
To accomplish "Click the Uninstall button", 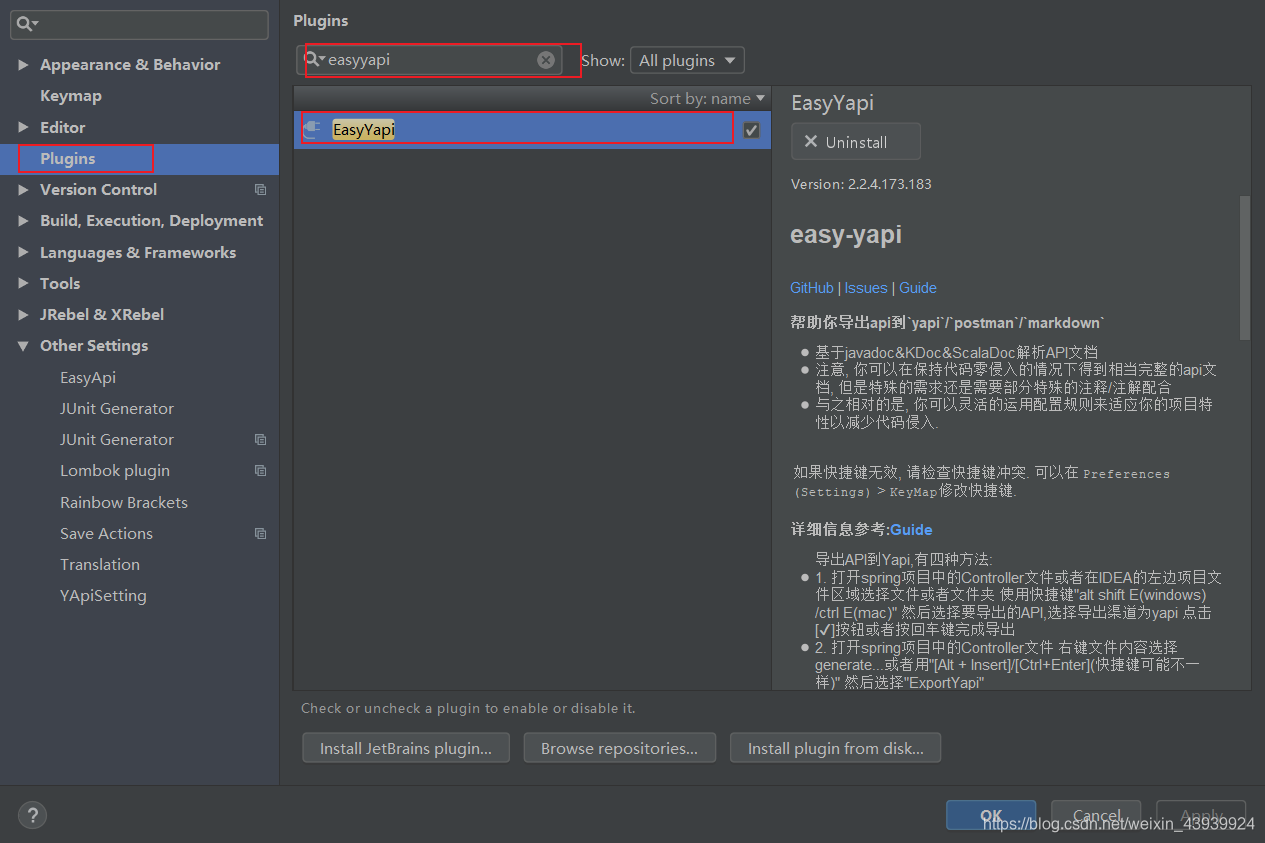I will tap(856, 142).
